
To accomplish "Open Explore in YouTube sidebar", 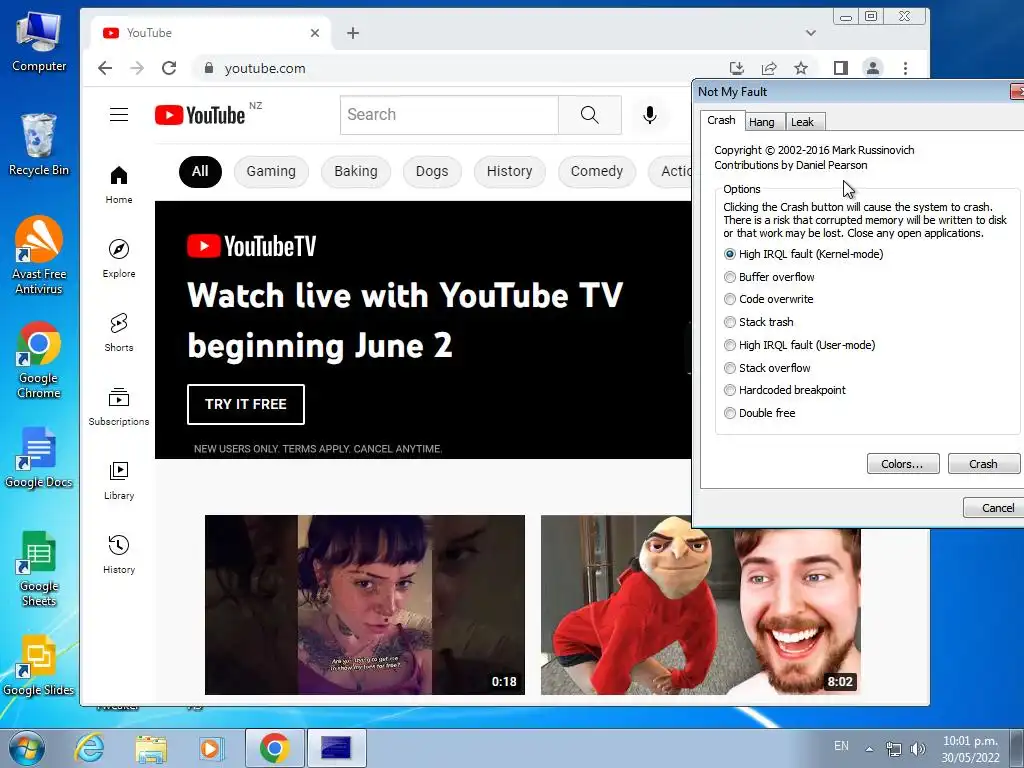I will [x=119, y=259].
